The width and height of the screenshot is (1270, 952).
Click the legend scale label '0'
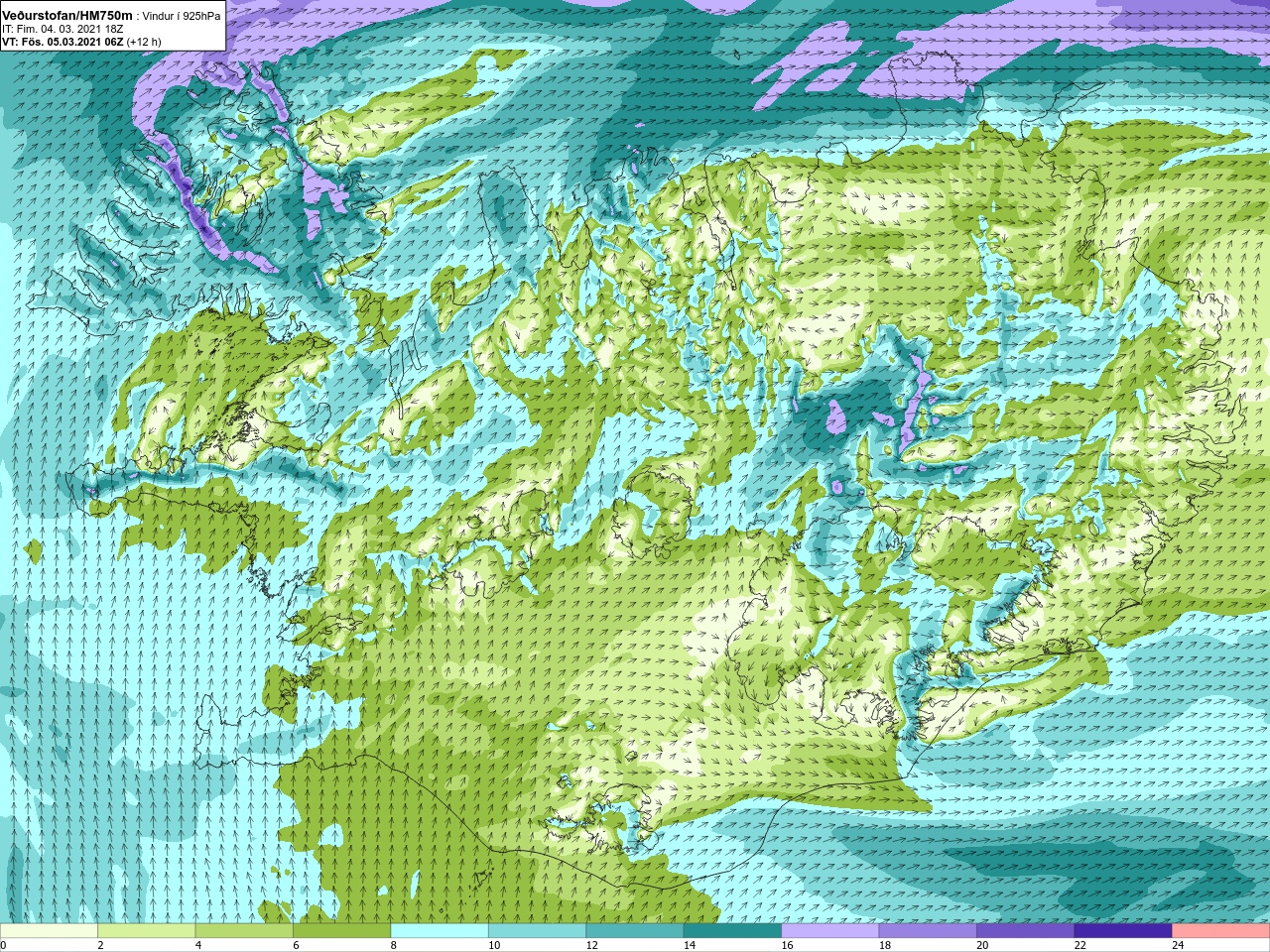click(x=4, y=945)
